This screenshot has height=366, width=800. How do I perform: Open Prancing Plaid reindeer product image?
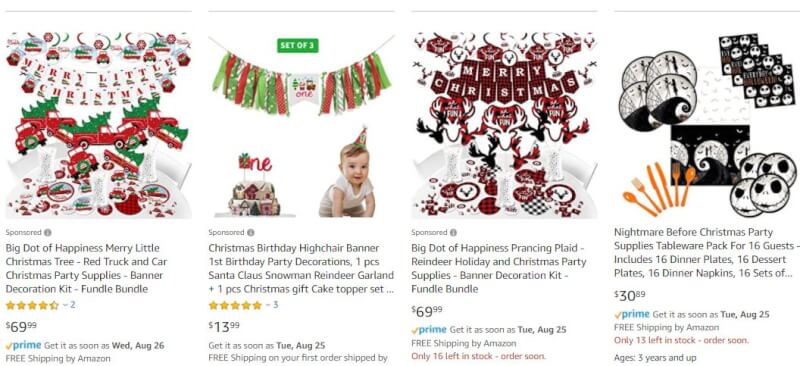point(504,125)
